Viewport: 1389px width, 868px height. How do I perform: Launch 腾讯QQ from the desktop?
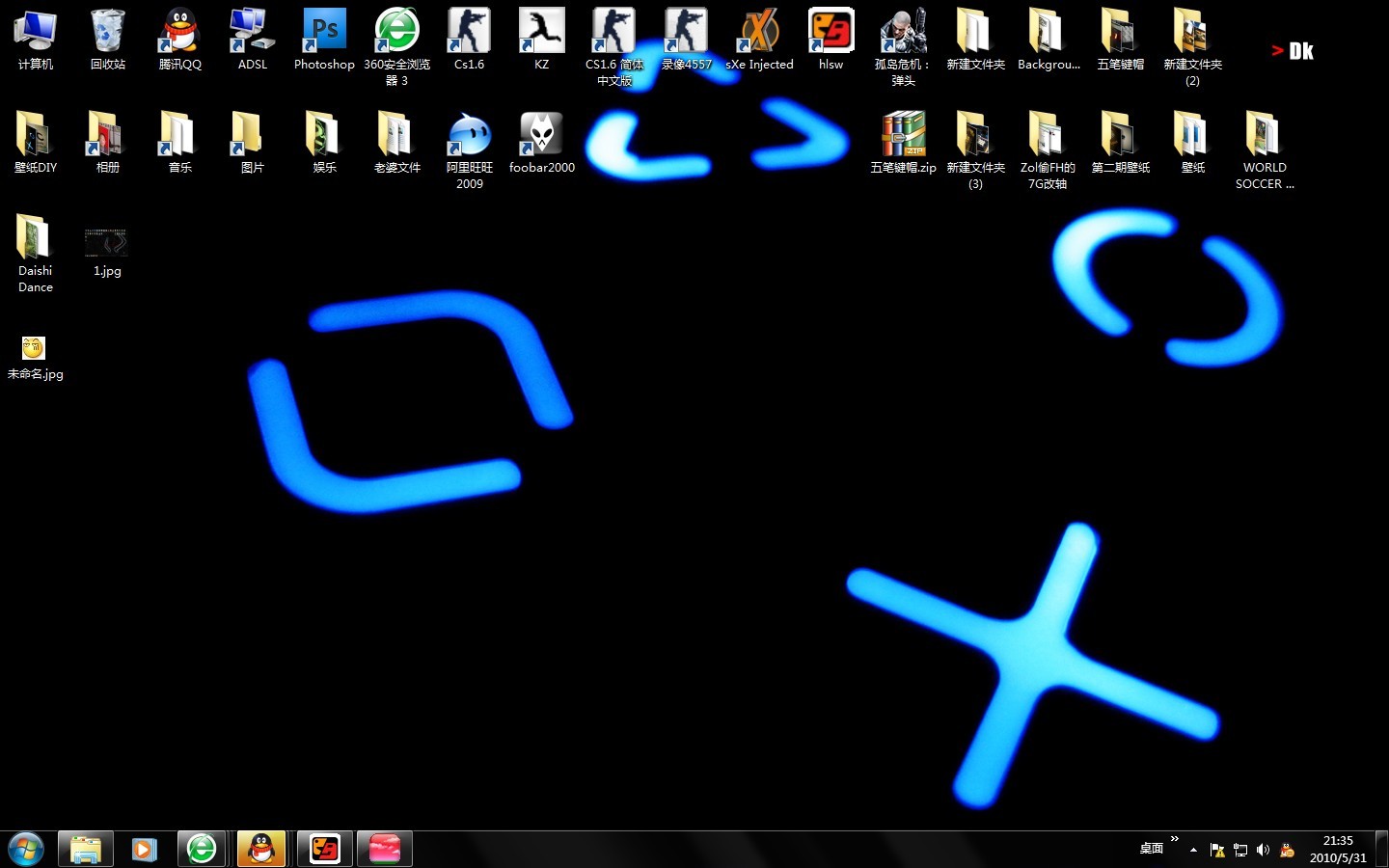click(x=180, y=40)
